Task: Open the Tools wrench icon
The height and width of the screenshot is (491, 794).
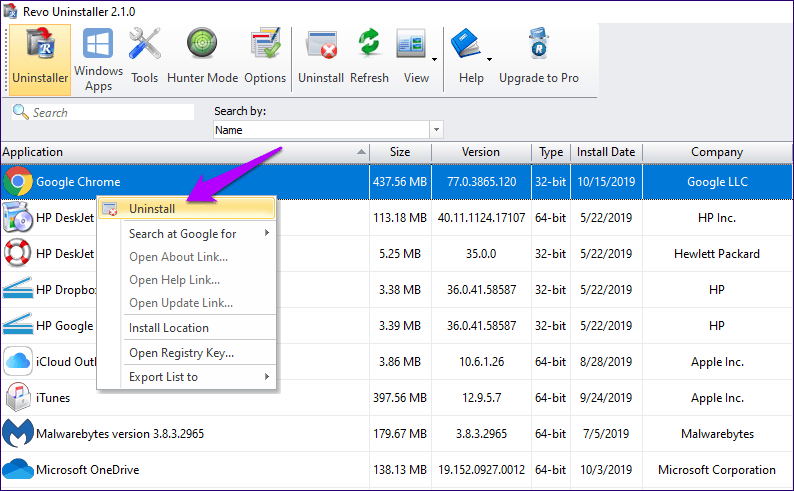Action: [x=144, y=43]
